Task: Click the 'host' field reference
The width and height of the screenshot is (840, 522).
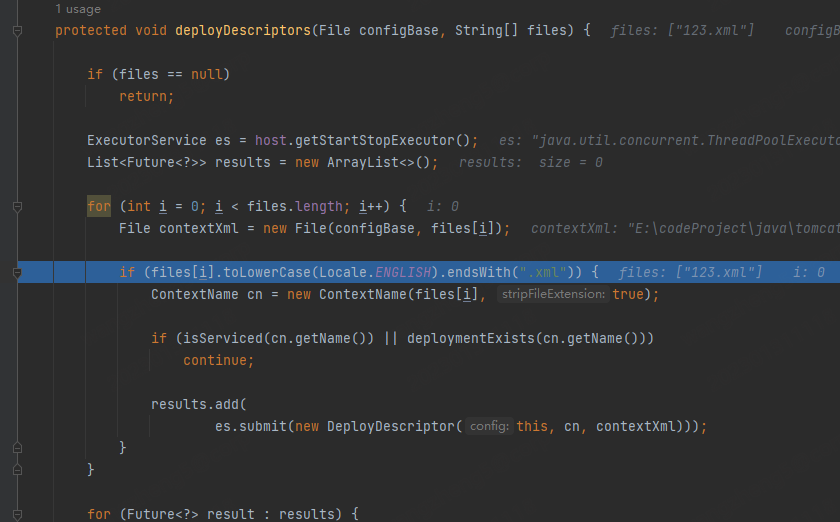Action: click(271, 140)
